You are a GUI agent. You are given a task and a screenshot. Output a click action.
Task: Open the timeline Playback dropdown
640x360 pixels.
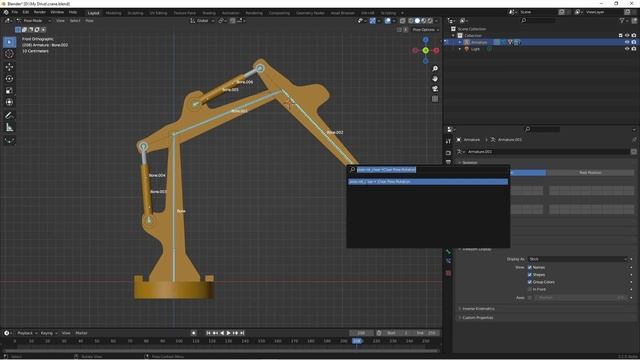point(27,333)
